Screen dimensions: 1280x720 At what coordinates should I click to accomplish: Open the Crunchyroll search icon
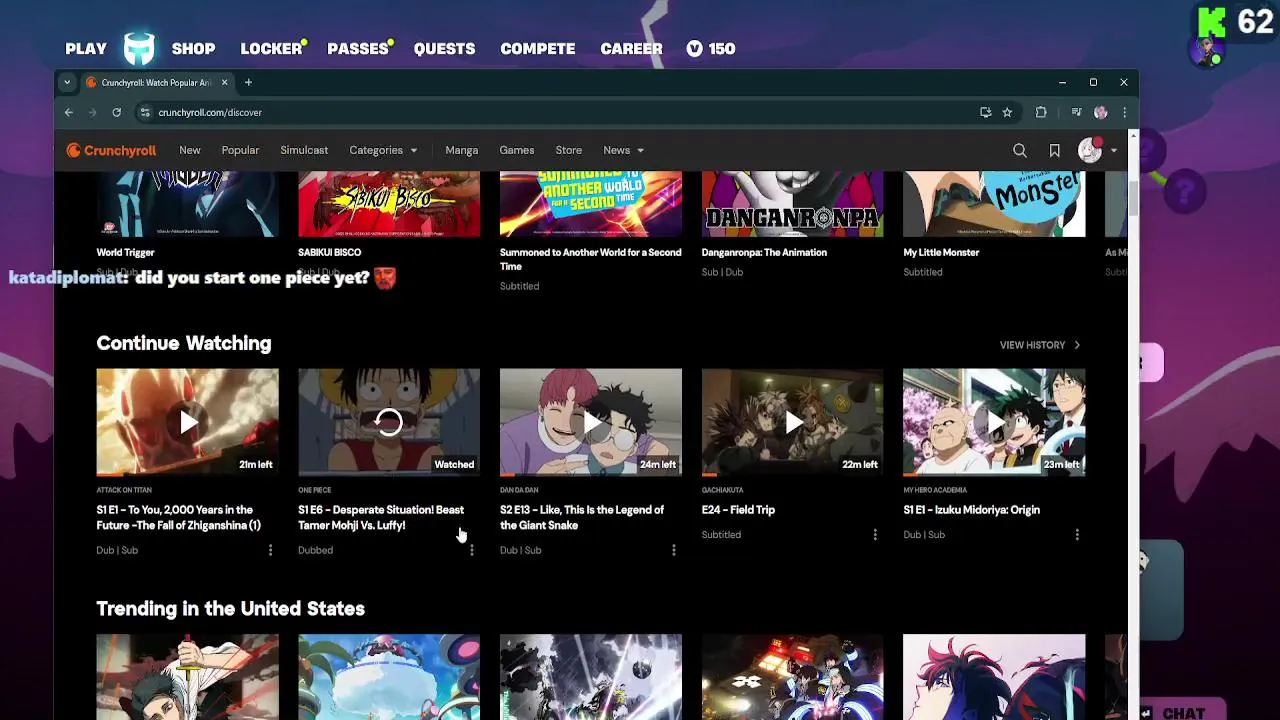click(x=1019, y=150)
